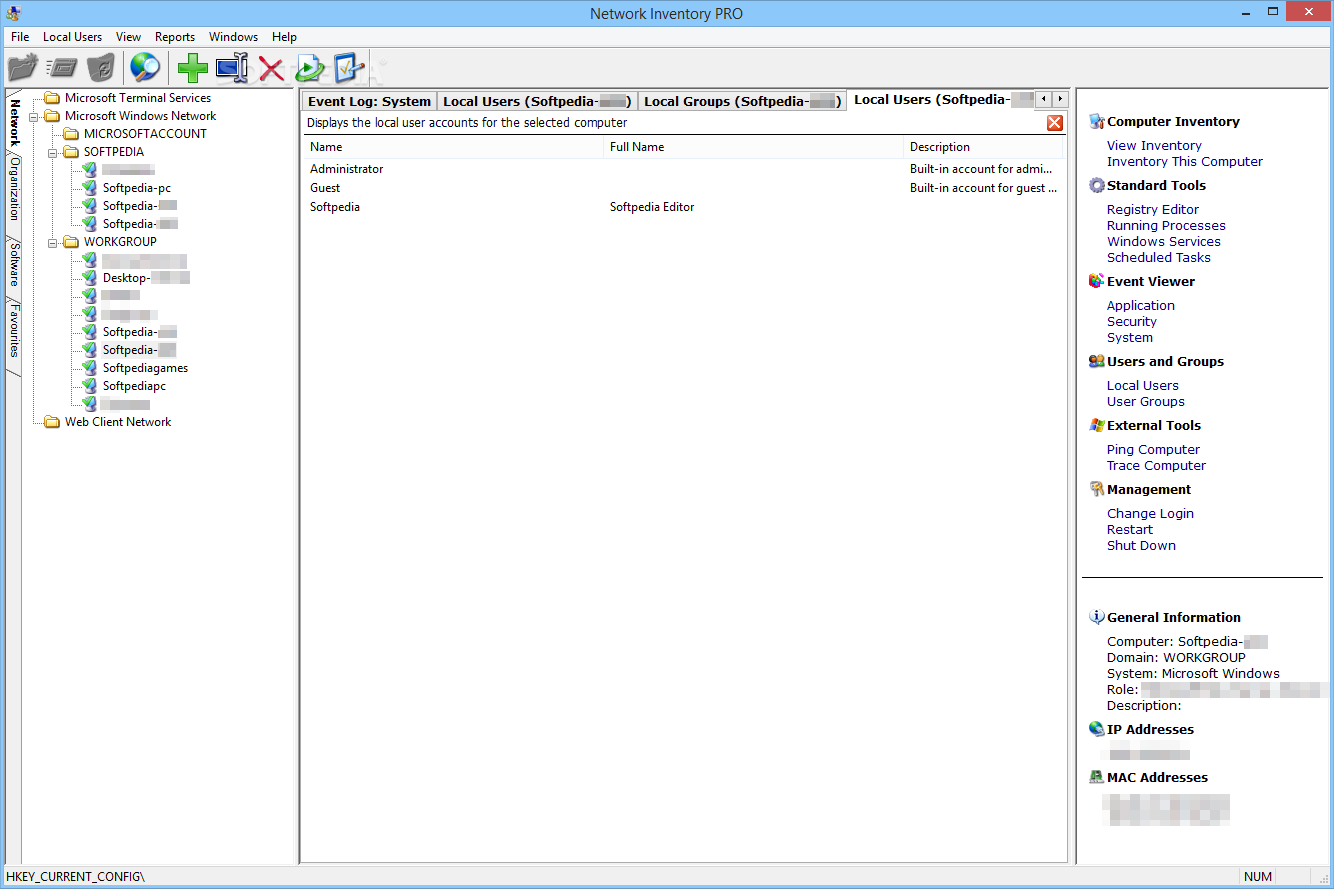
Task: Click the monitor rename computer toolbar icon
Action: coord(232,68)
